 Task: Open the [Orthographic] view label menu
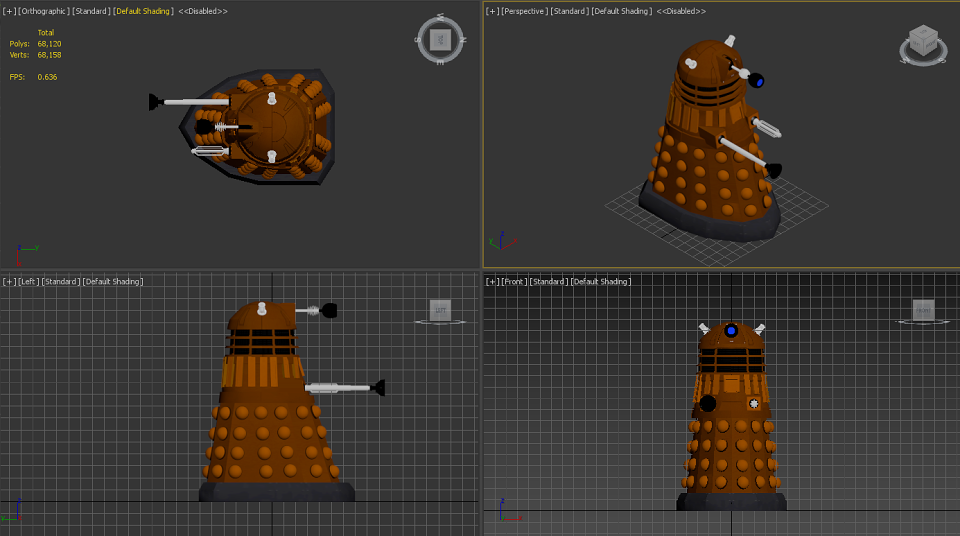click(43, 11)
